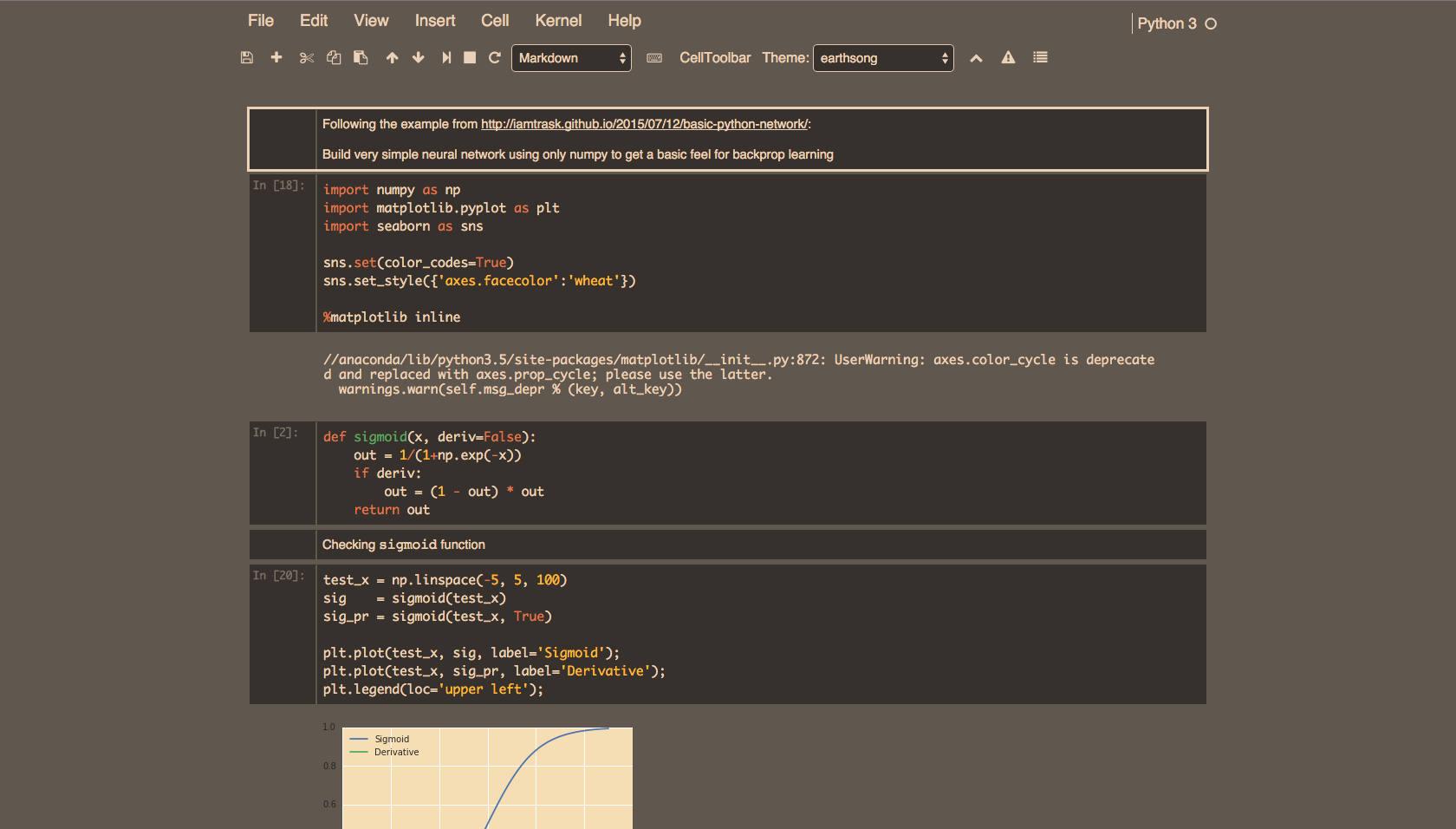The width and height of the screenshot is (1456, 829).
Task: Open the Edit menu
Action: (x=314, y=21)
